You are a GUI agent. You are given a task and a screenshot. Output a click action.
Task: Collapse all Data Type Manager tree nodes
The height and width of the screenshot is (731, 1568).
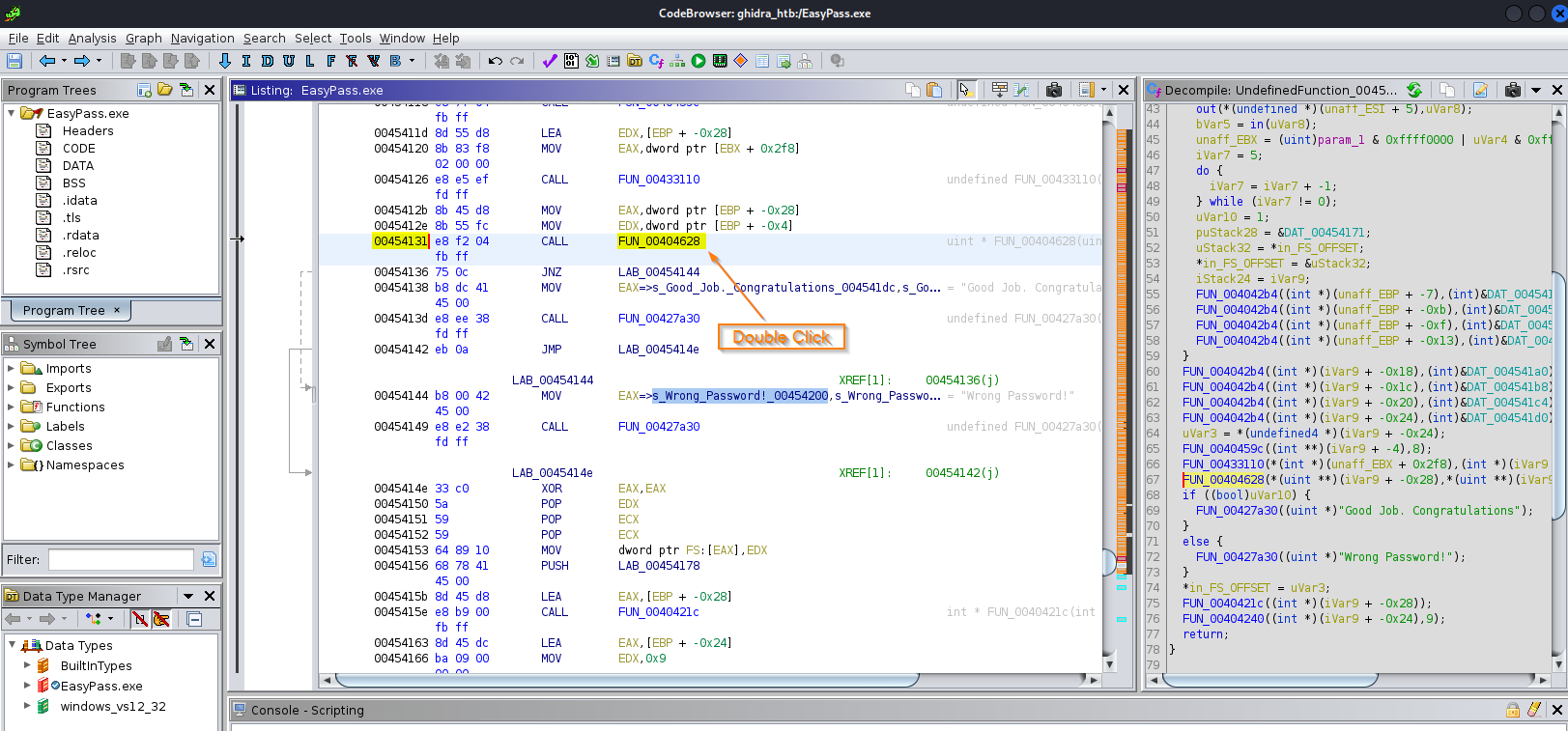pyautogui.click(x=194, y=619)
